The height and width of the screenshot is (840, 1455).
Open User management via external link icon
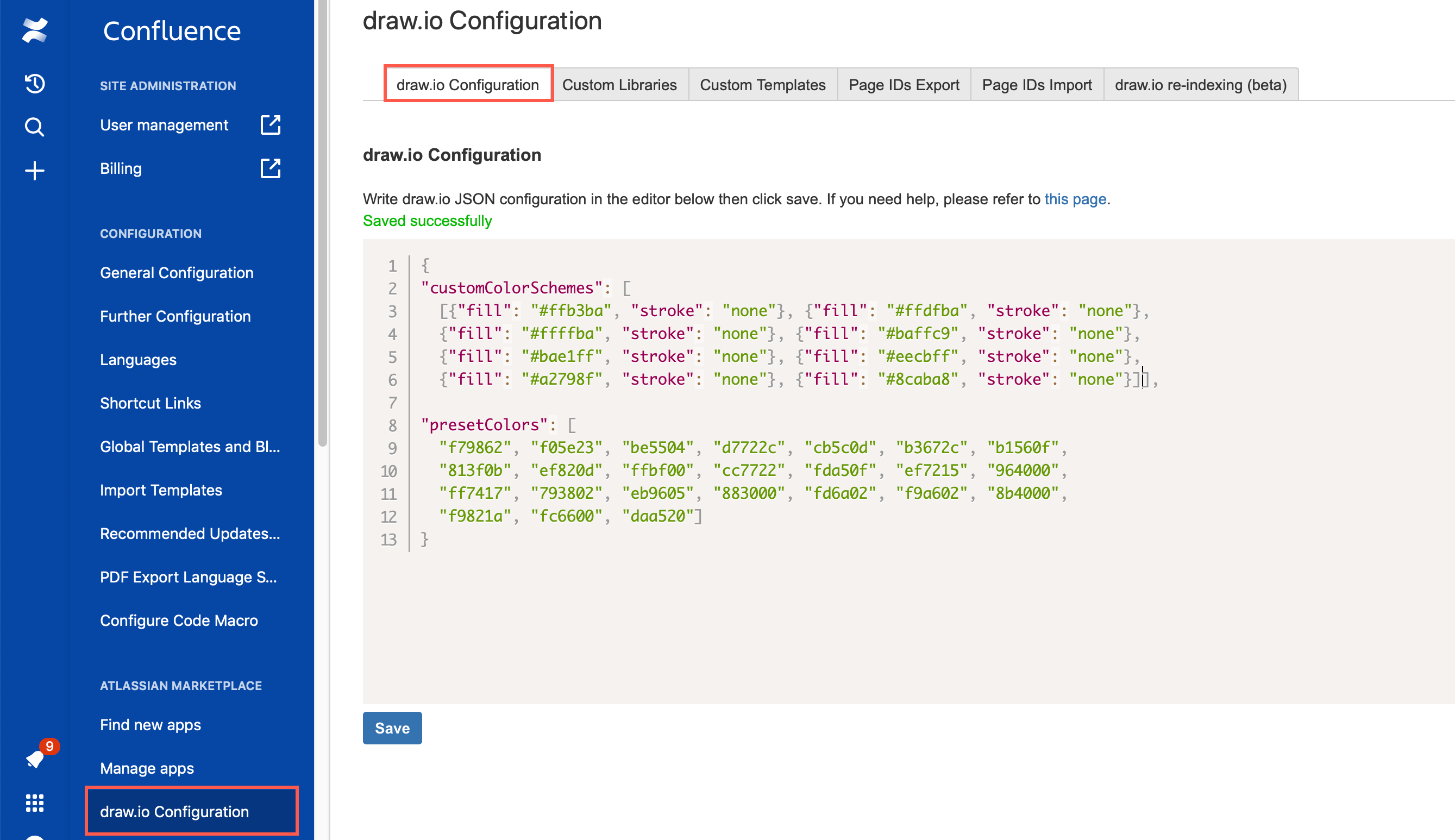[x=270, y=124]
